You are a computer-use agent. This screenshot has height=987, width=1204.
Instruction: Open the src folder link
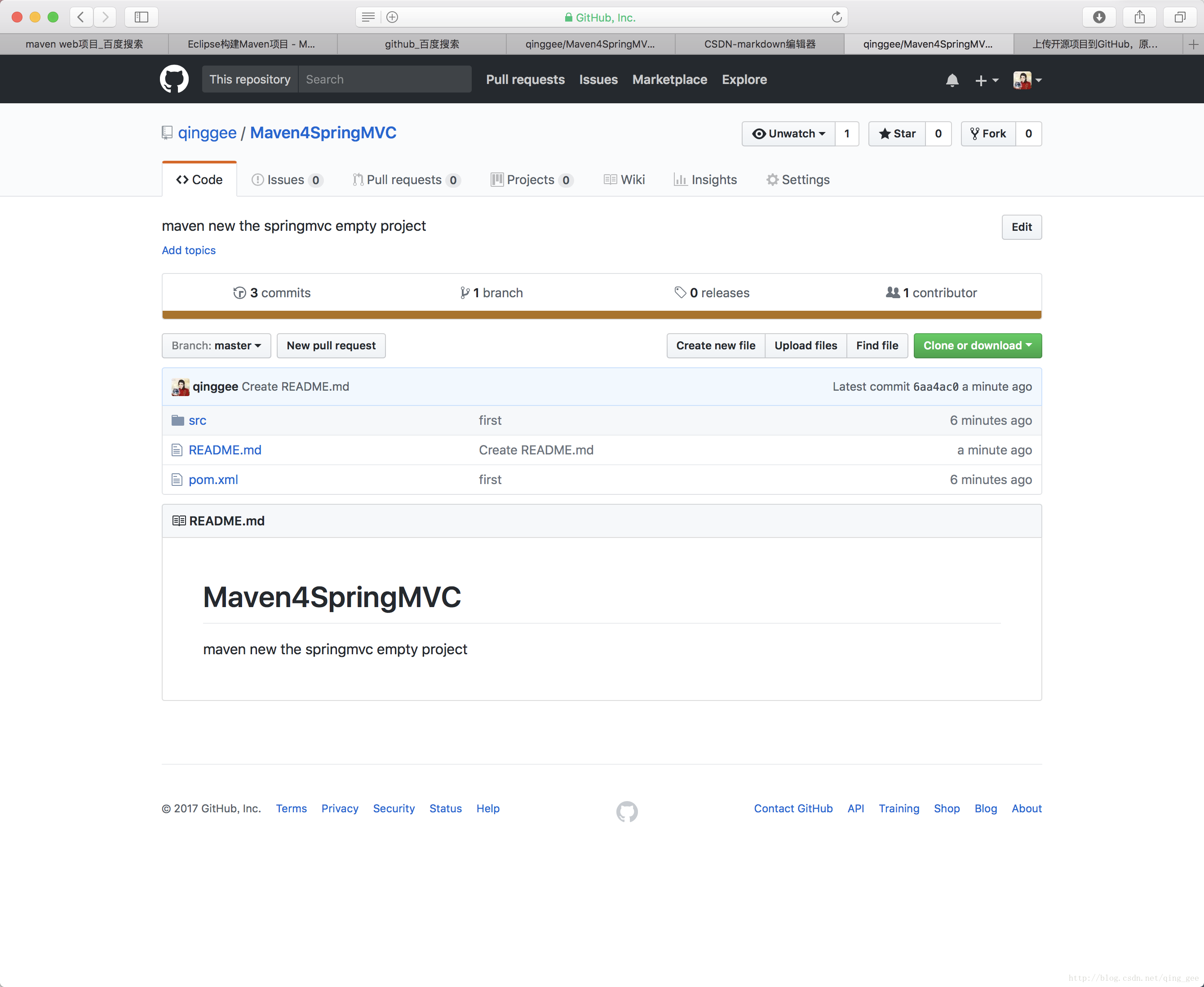[197, 420]
